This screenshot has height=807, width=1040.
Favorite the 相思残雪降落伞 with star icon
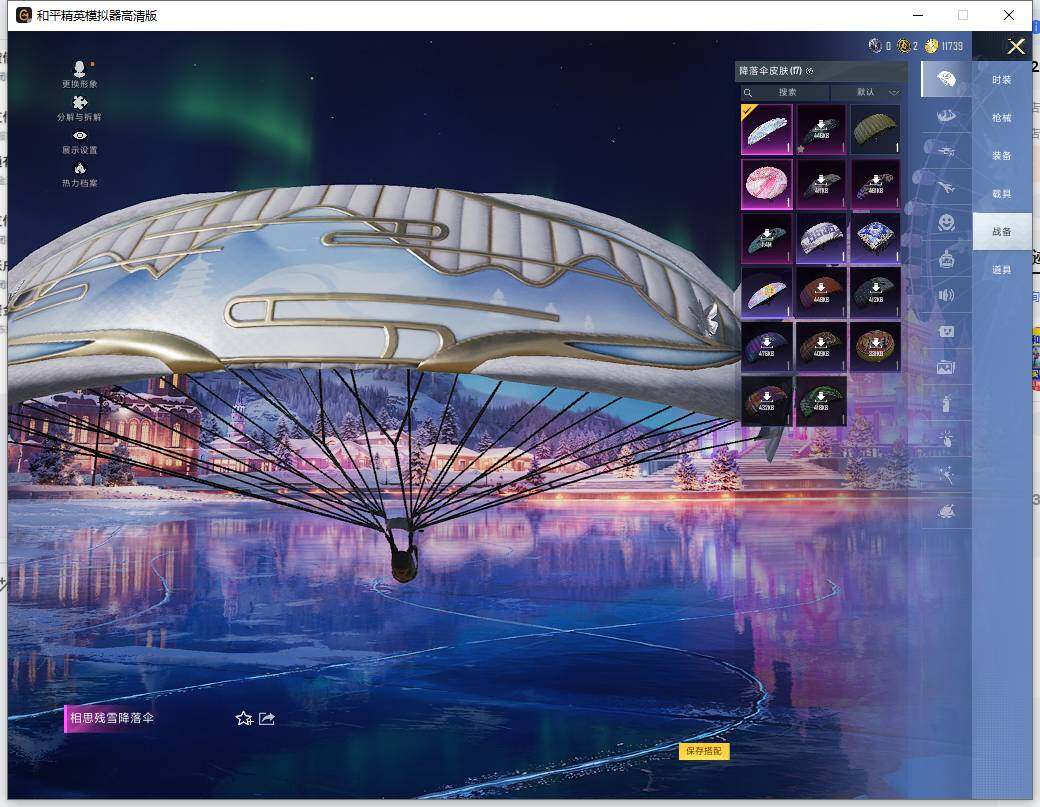[x=243, y=718]
